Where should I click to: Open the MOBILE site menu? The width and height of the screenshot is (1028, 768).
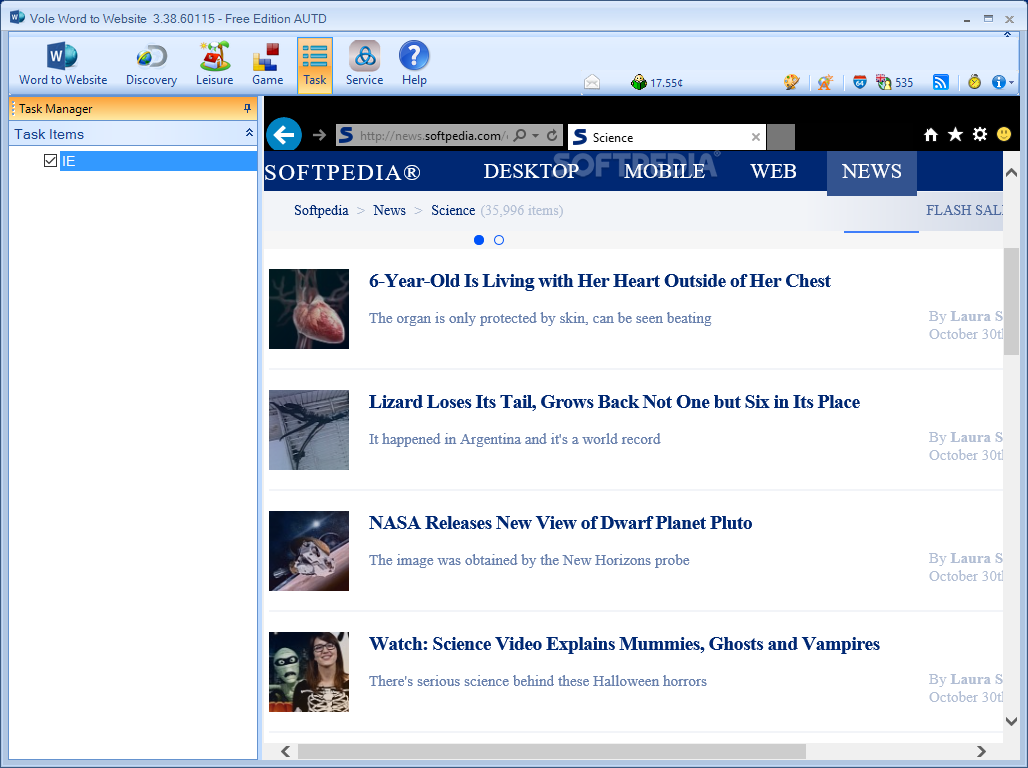[664, 171]
